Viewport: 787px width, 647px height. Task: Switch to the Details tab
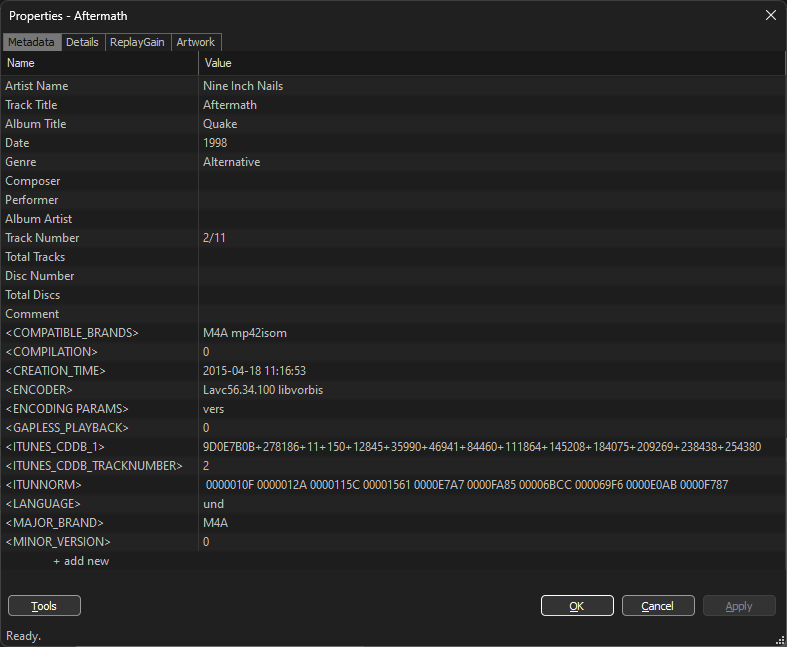[82, 42]
